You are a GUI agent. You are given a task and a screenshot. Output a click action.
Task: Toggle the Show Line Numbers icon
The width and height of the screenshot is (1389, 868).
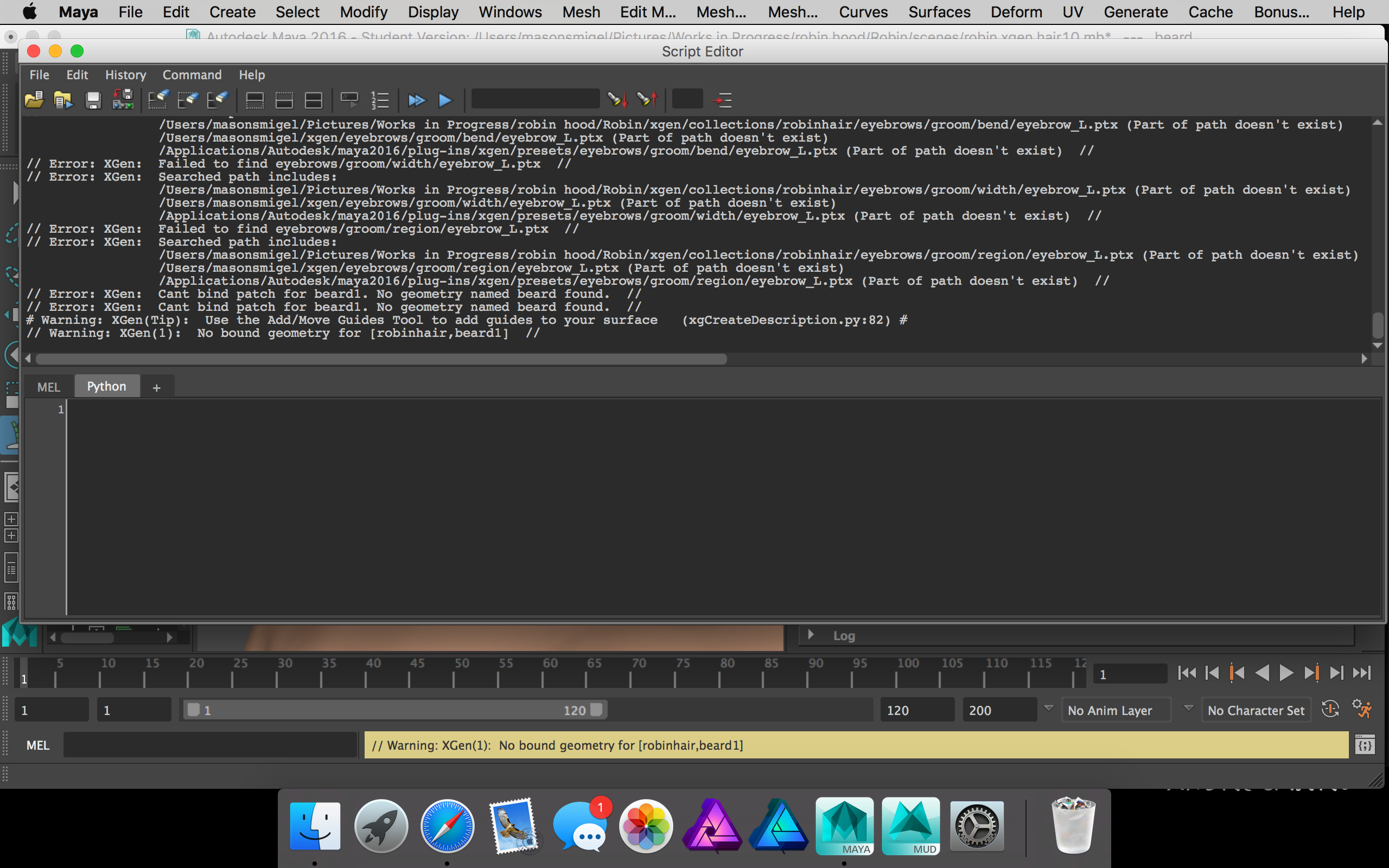click(380, 100)
